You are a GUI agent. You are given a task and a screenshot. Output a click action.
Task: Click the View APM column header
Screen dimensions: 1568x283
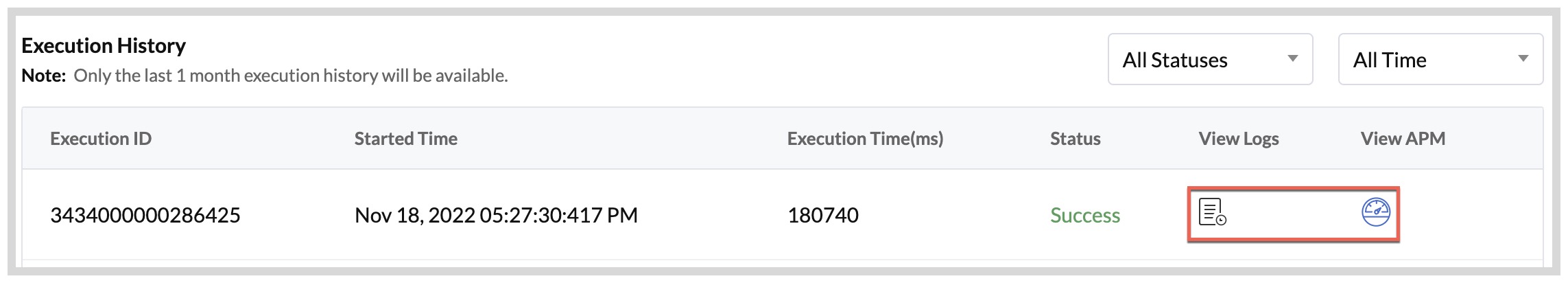1403,139
